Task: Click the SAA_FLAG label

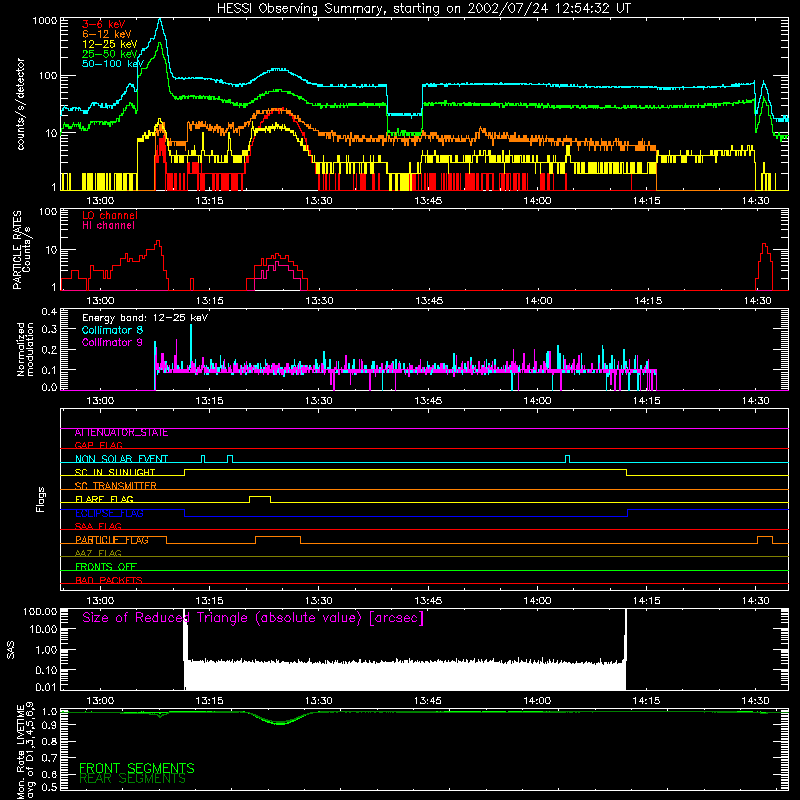Action: pyautogui.click(x=98, y=526)
